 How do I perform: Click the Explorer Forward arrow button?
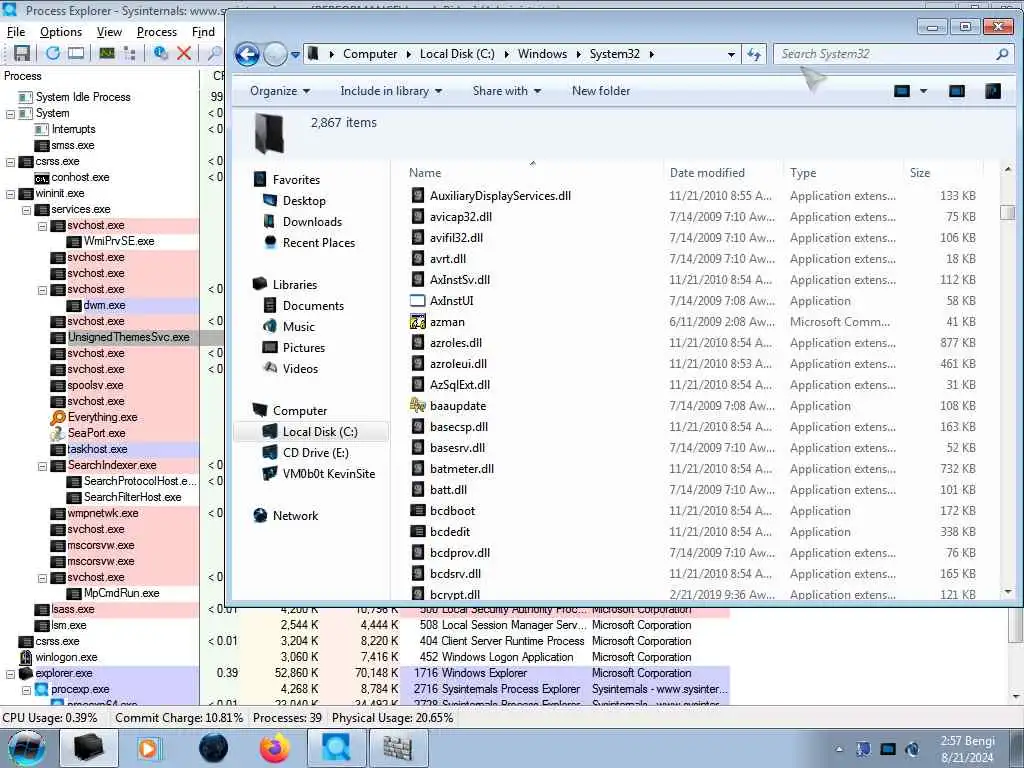click(275, 54)
